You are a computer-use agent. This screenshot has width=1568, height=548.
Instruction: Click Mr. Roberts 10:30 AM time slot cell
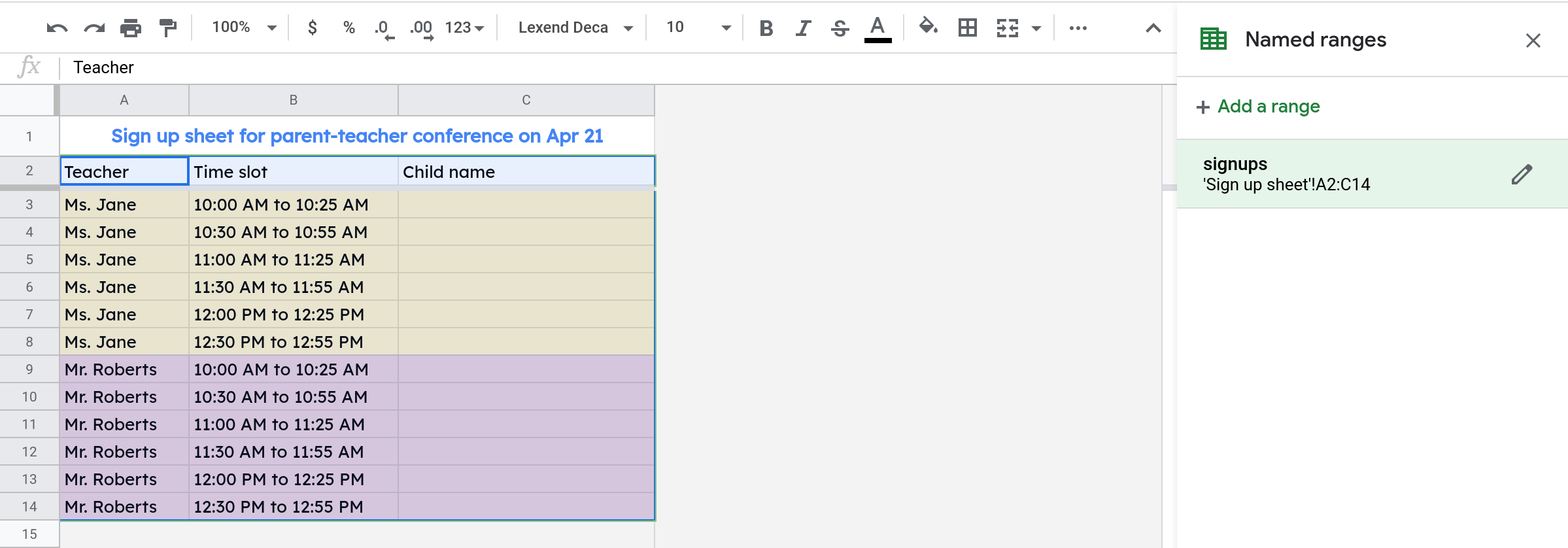294,397
